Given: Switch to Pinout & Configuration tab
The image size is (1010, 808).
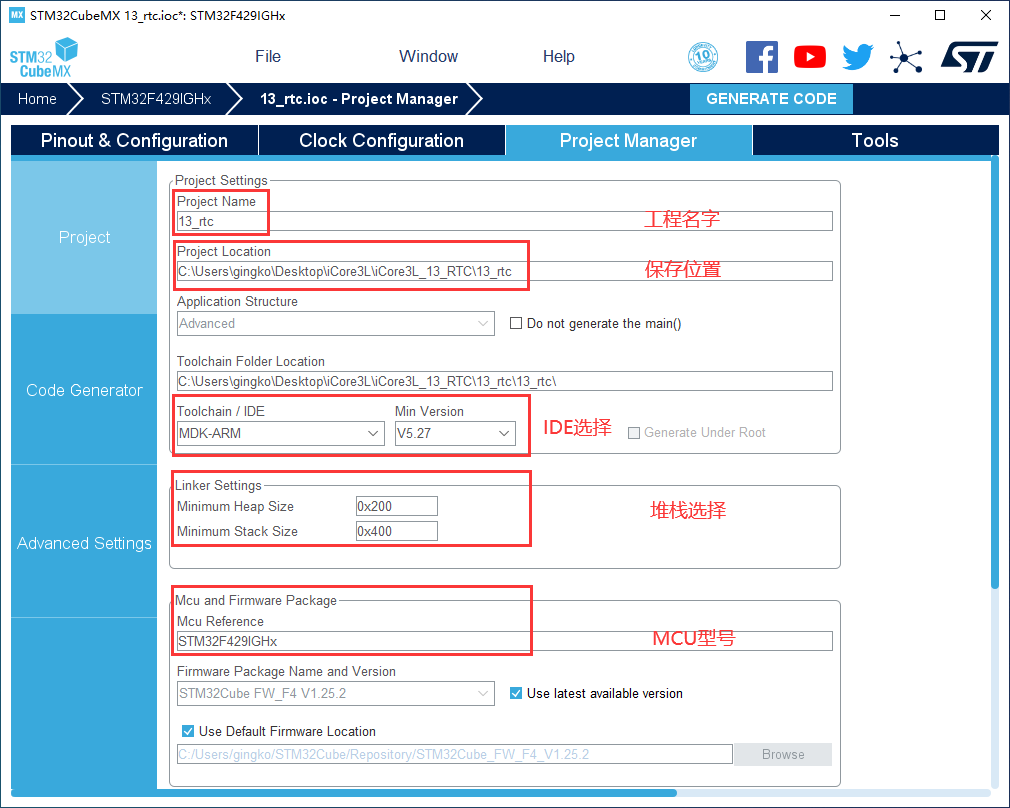Looking at the screenshot, I should (134, 140).
